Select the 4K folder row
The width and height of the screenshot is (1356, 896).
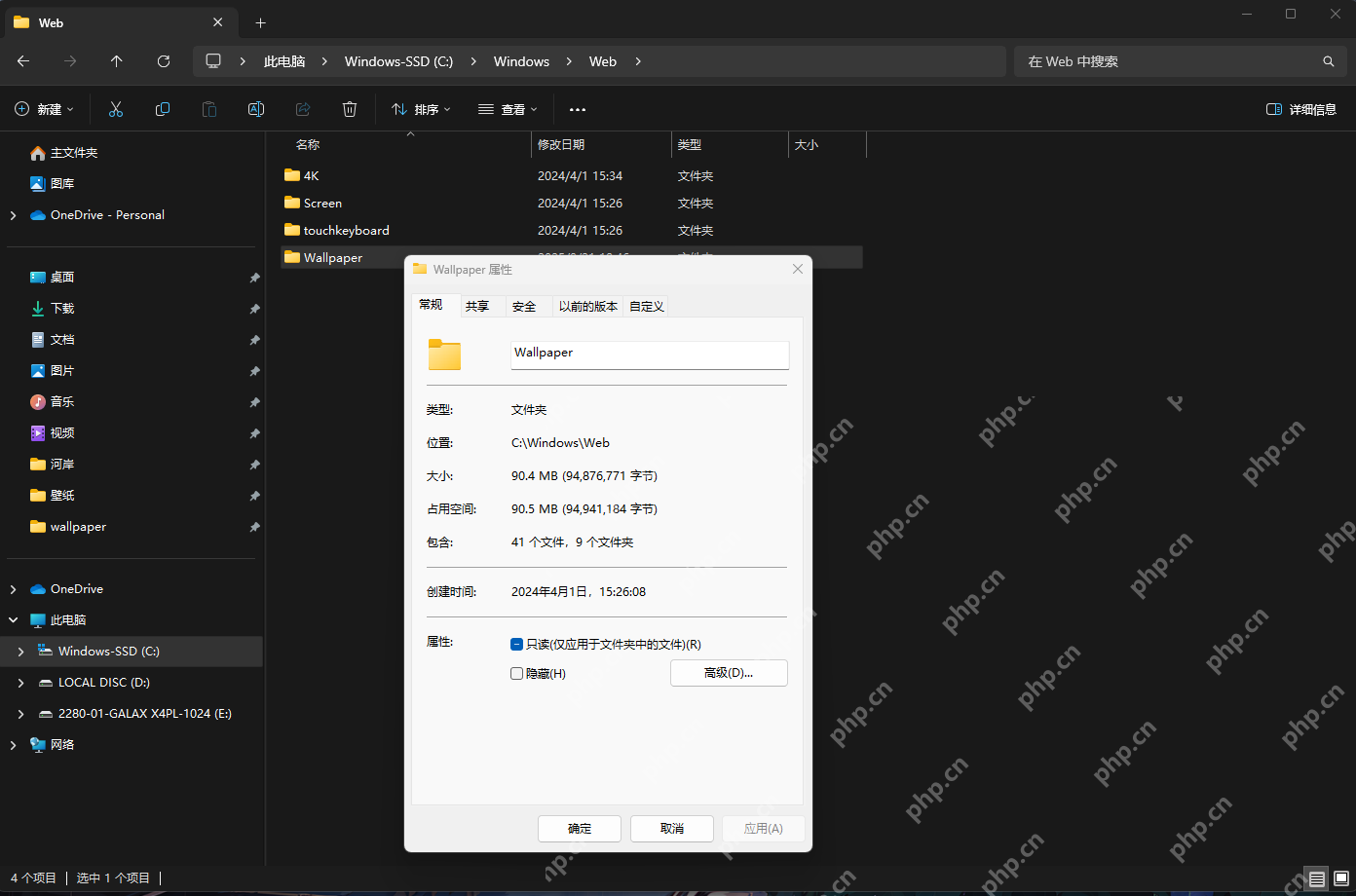click(x=572, y=176)
